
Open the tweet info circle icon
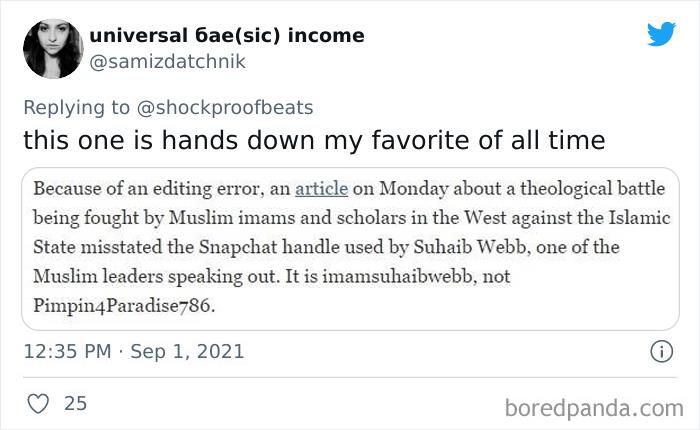point(659,352)
